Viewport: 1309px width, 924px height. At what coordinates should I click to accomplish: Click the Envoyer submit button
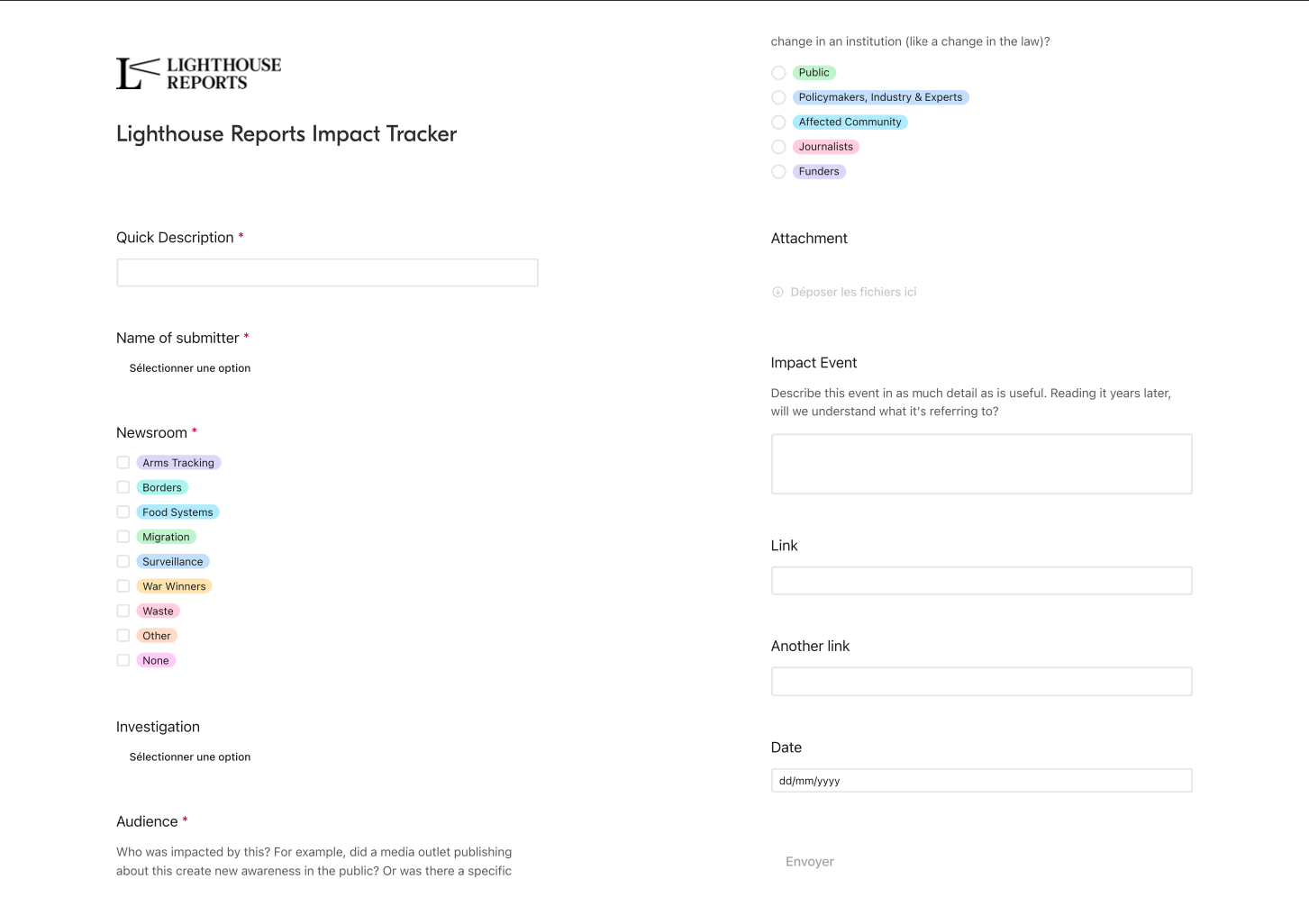(810, 862)
